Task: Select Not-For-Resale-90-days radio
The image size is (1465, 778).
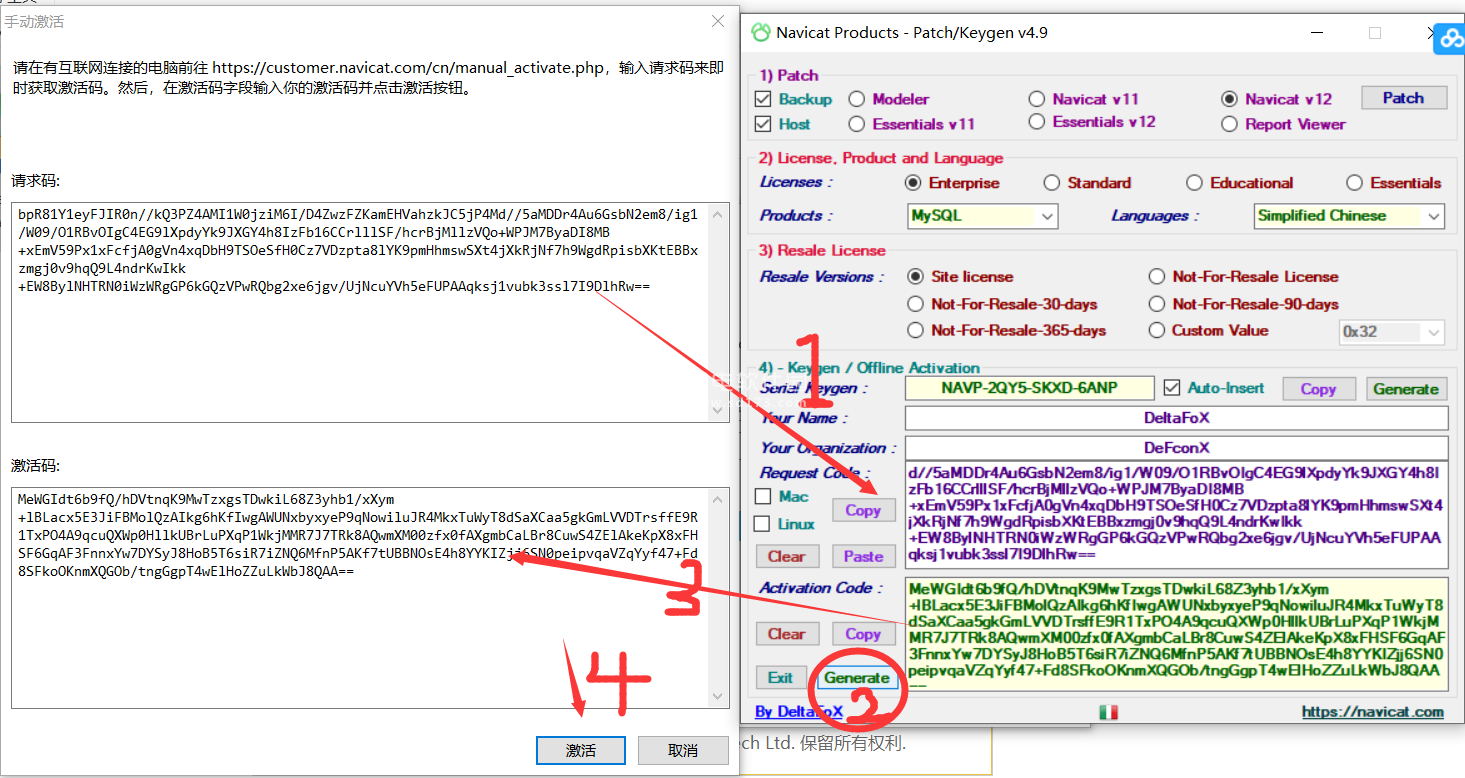Action: click(x=1157, y=304)
